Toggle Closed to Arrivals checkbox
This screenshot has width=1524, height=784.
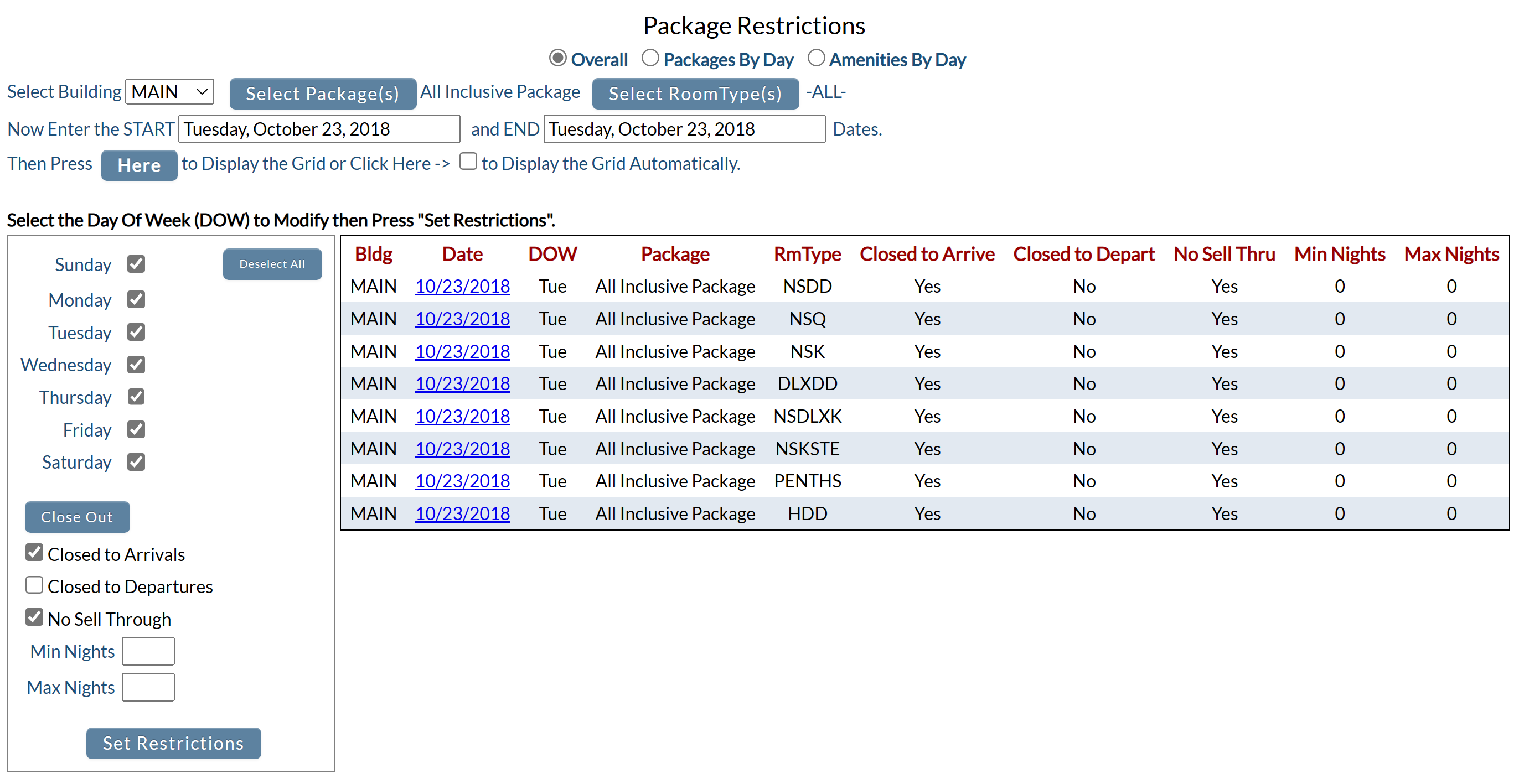34,553
